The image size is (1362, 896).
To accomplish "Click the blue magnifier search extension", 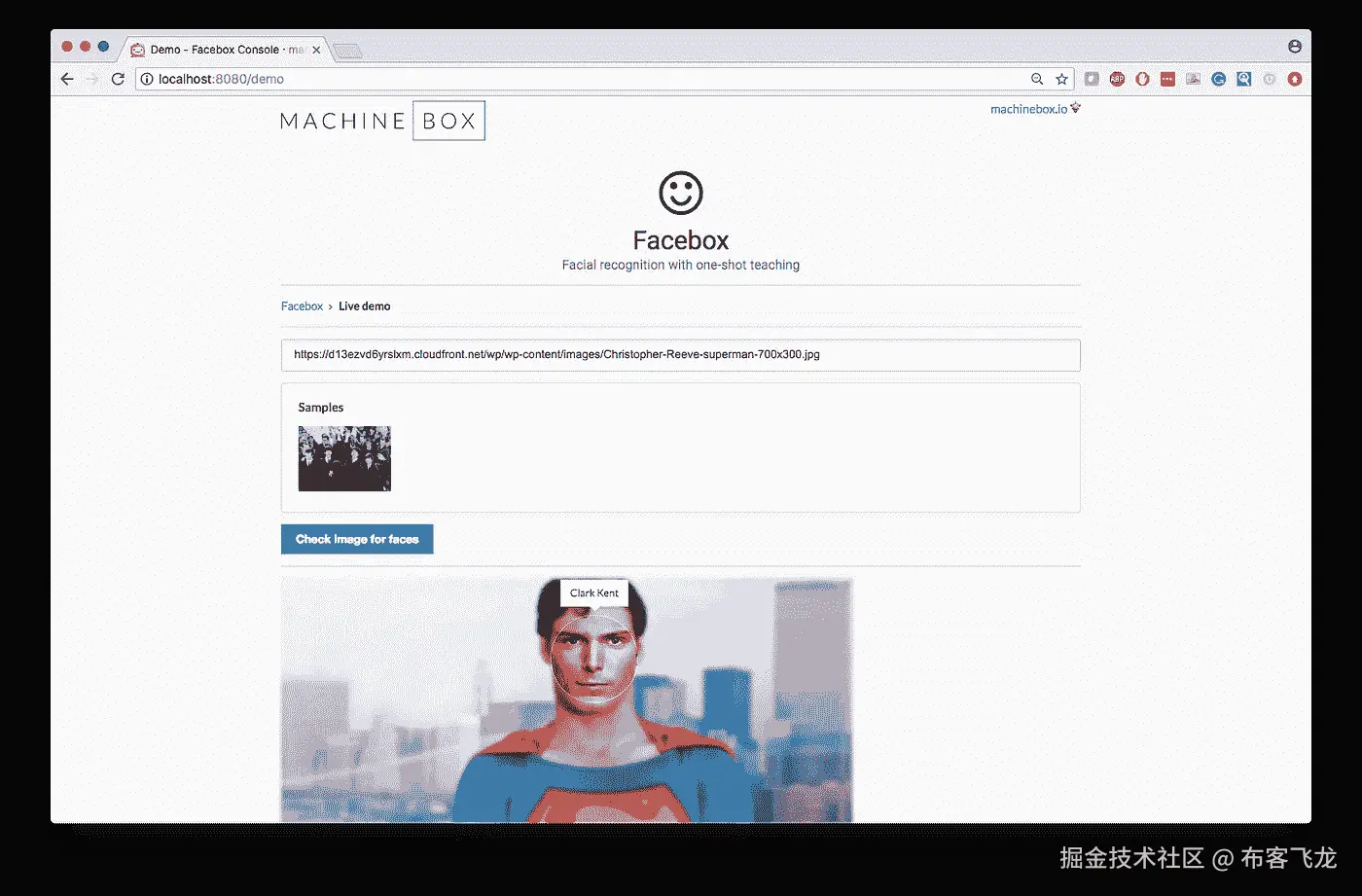I will click(x=1243, y=79).
